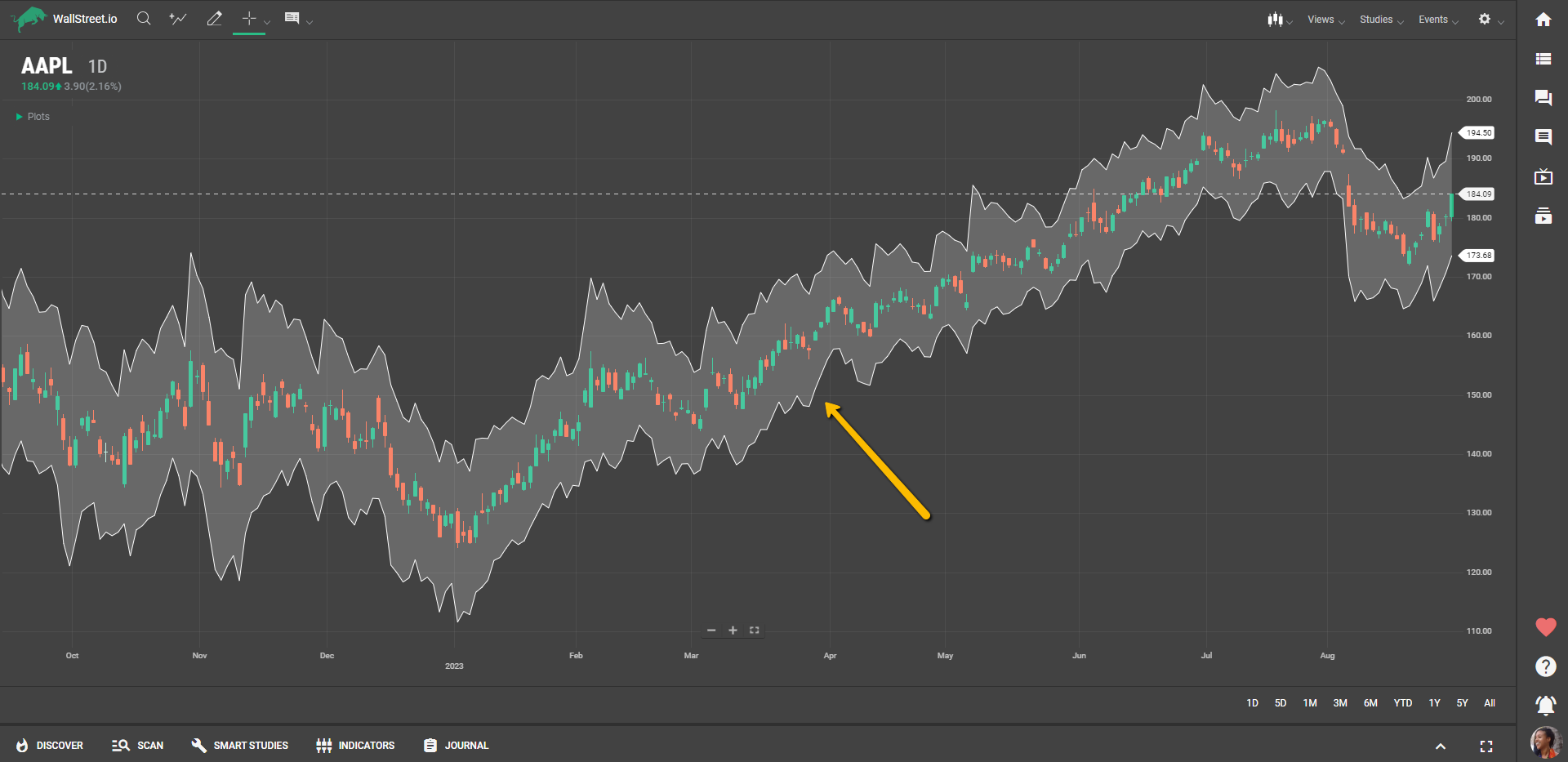Click the heart favorite icon
Screen dimensions: 1568x762
click(1544, 627)
